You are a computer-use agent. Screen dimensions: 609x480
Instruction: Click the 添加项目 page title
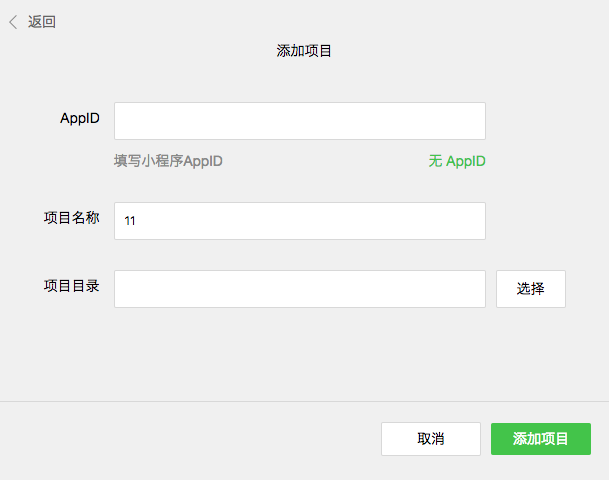point(304,51)
